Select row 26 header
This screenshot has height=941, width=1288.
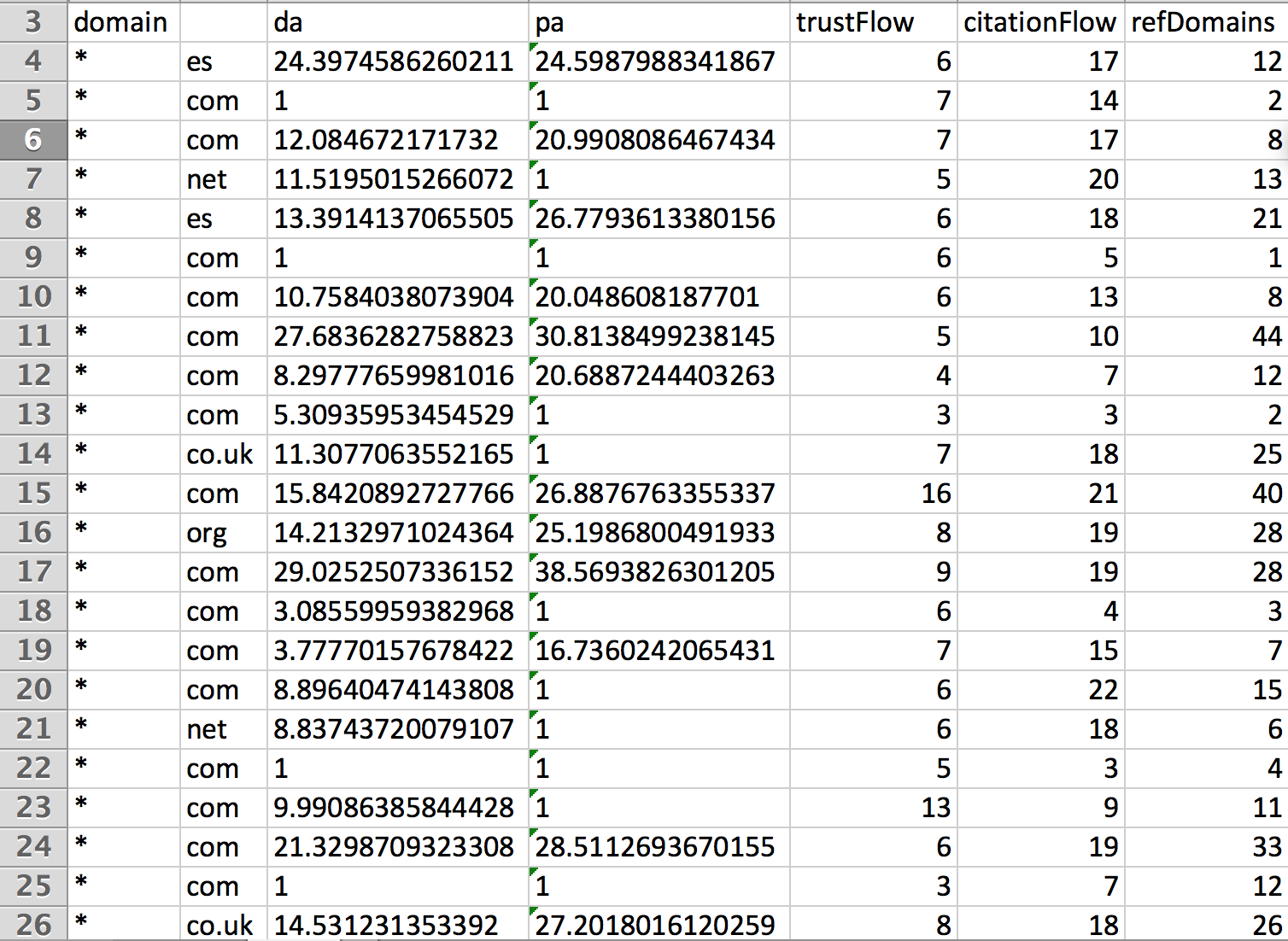tap(33, 925)
